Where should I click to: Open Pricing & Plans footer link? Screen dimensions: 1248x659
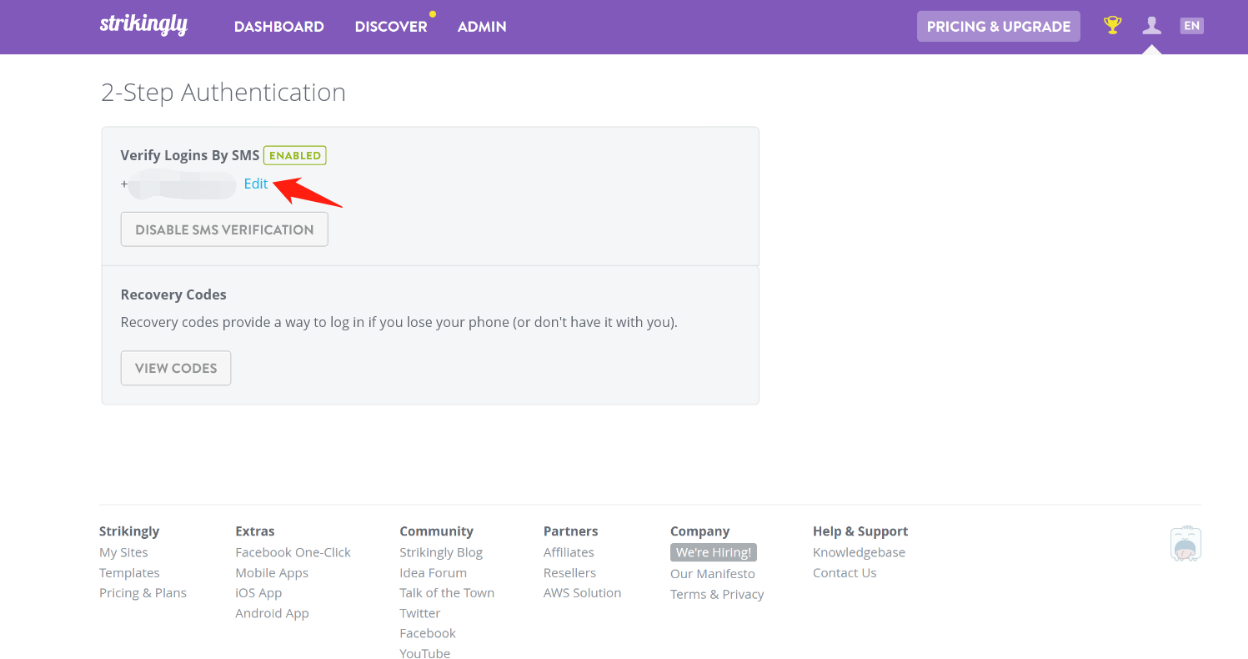click(143, 593)
